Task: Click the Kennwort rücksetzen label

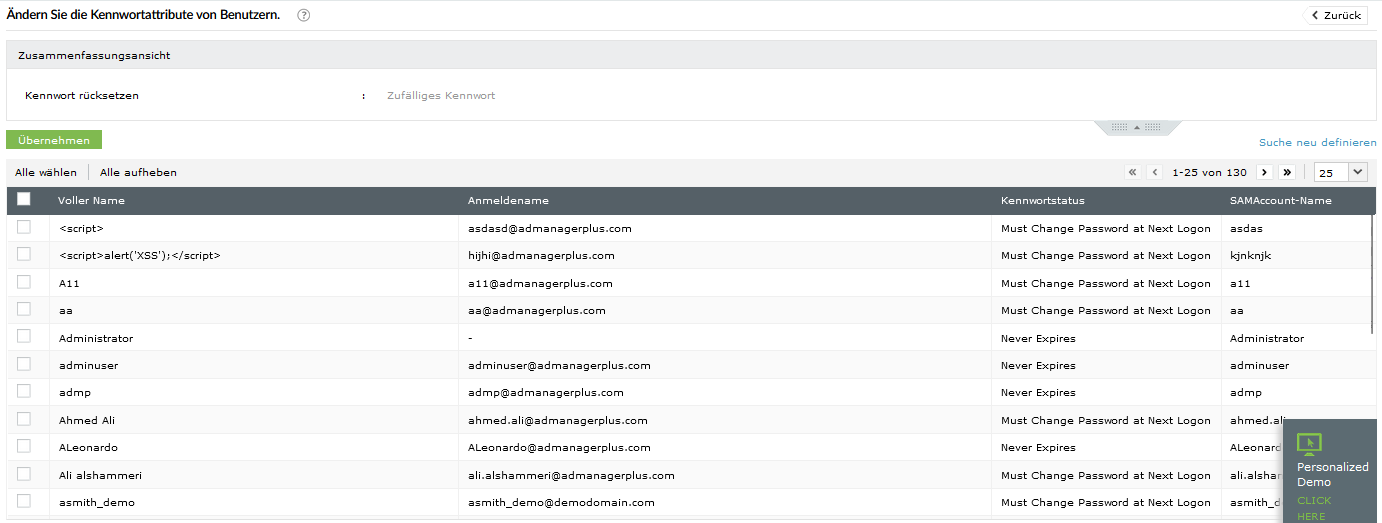Action: 82,96
